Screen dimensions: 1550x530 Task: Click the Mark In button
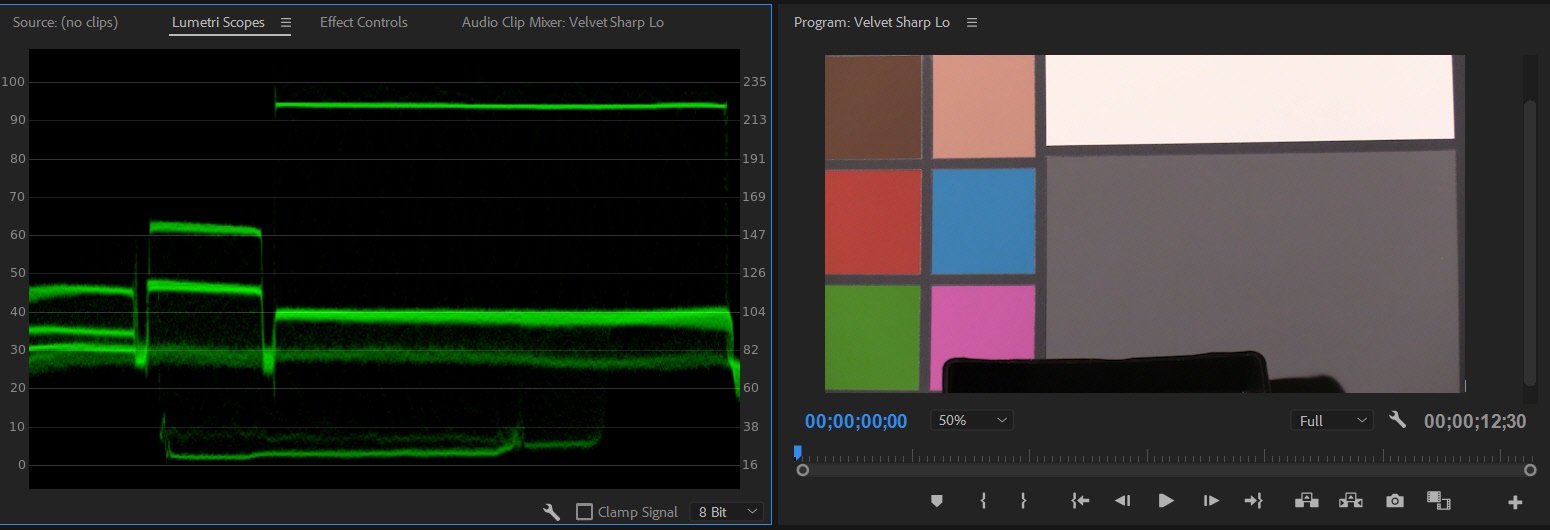coord(983,501)
